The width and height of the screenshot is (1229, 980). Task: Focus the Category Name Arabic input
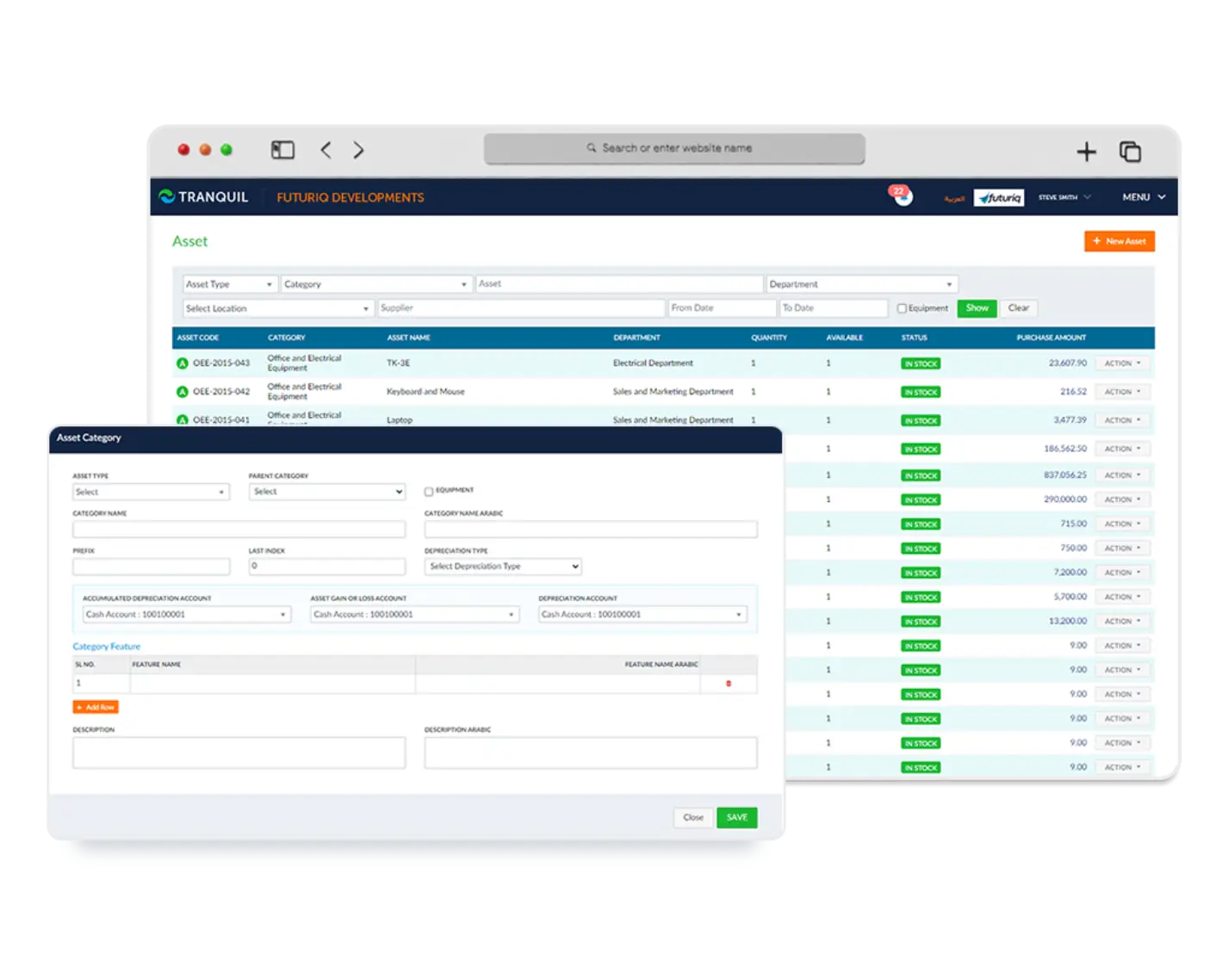591,530
